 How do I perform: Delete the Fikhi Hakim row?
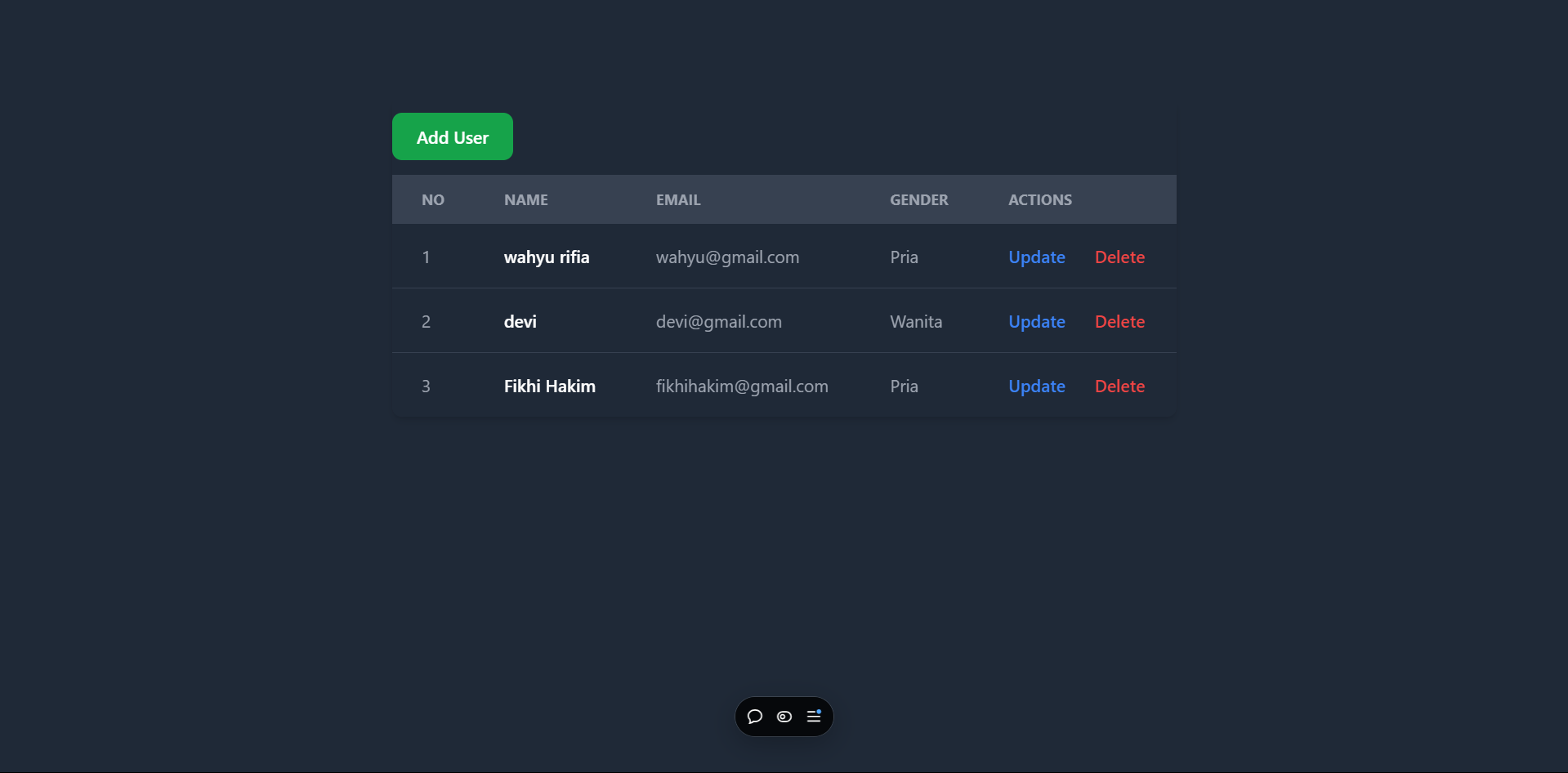[x=1119, y=386]
